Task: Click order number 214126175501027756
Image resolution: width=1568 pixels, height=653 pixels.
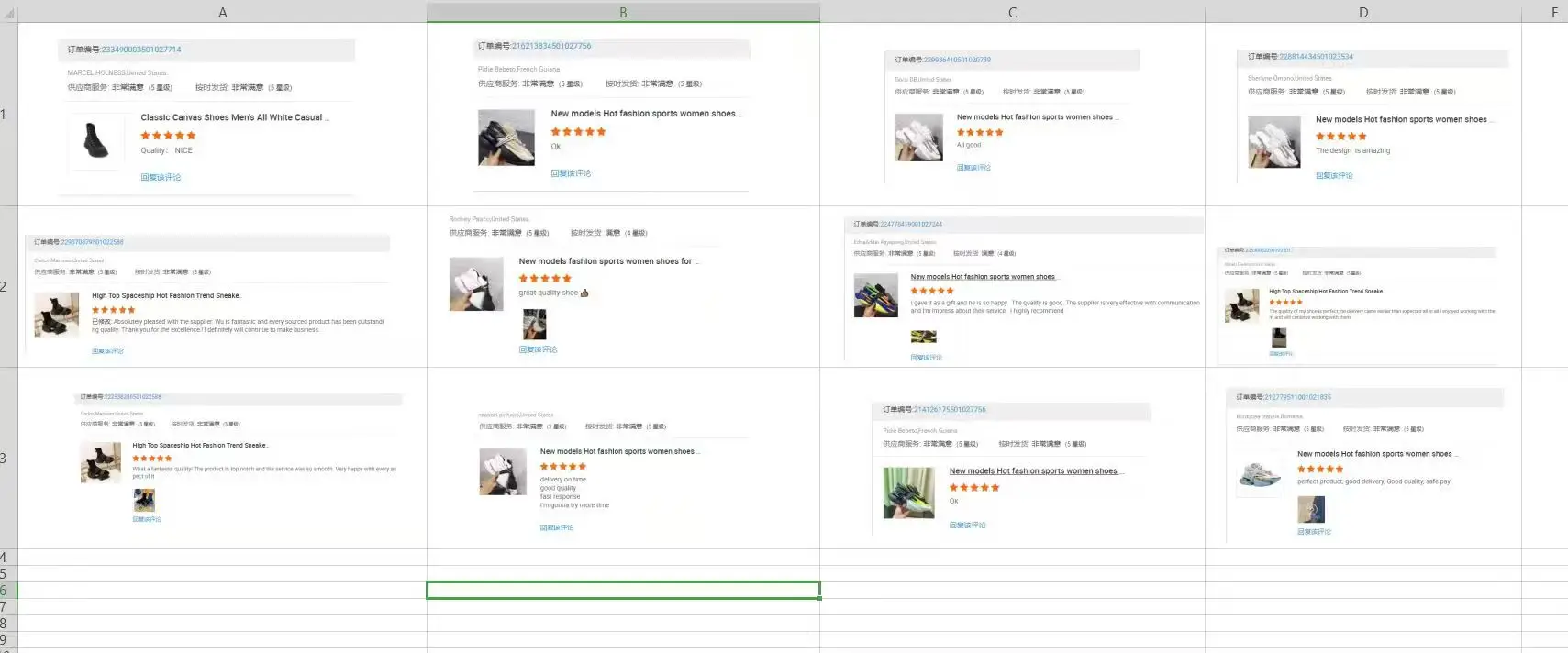Action: point(950,410)
